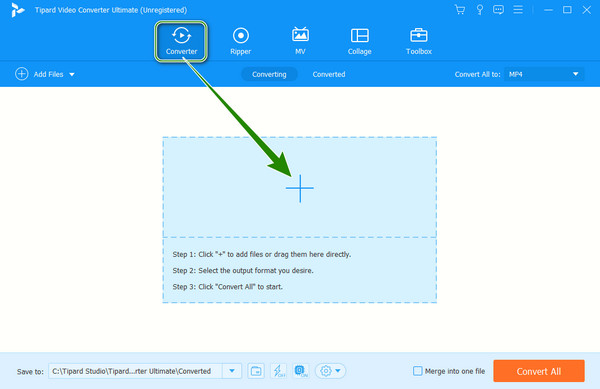Maximize the Tipard window
The width and height of the screenshot is (600, 389).
point(567,10)
